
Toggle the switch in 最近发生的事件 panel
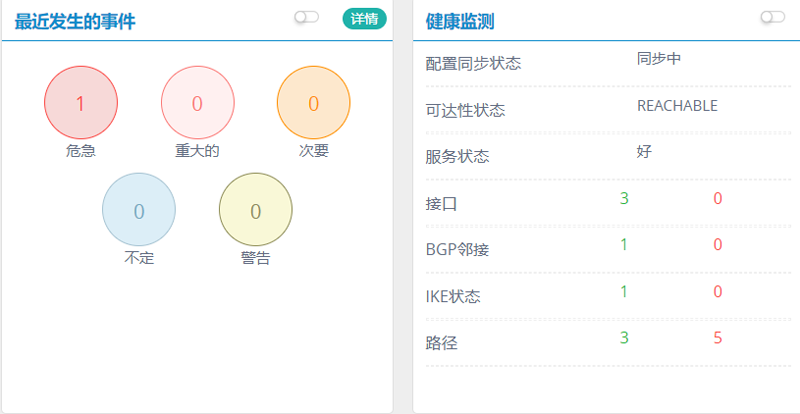306,17
